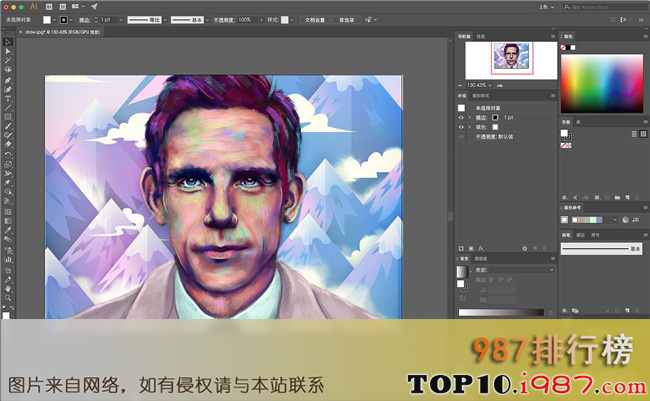This screenshot has height=401, width=650.
Task: Expand stroke 描边 row in Appearance
Action: pos(470,117)
